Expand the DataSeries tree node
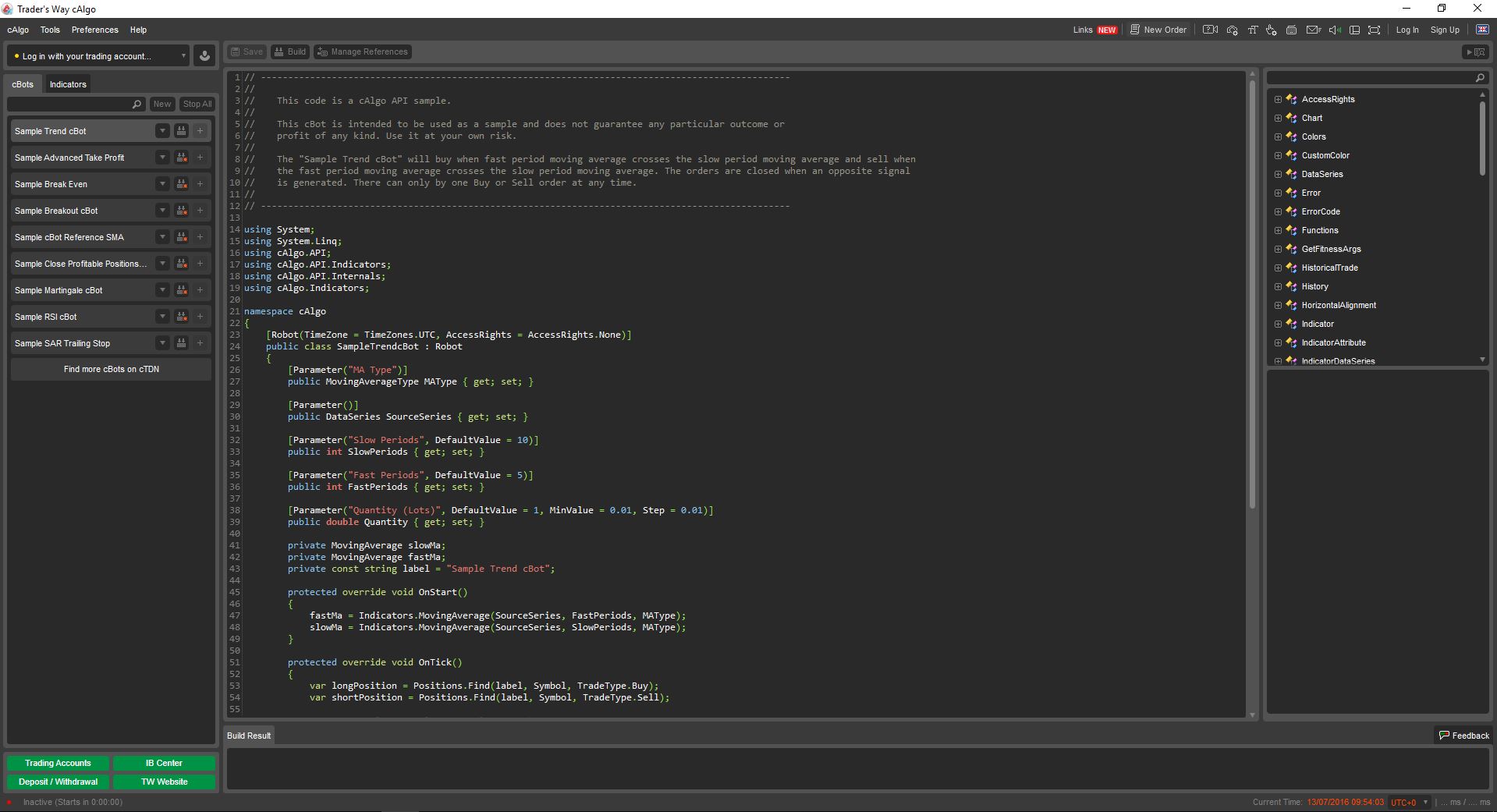The width and height of the screenshot is (1497, 812). tap(1278, 174)
